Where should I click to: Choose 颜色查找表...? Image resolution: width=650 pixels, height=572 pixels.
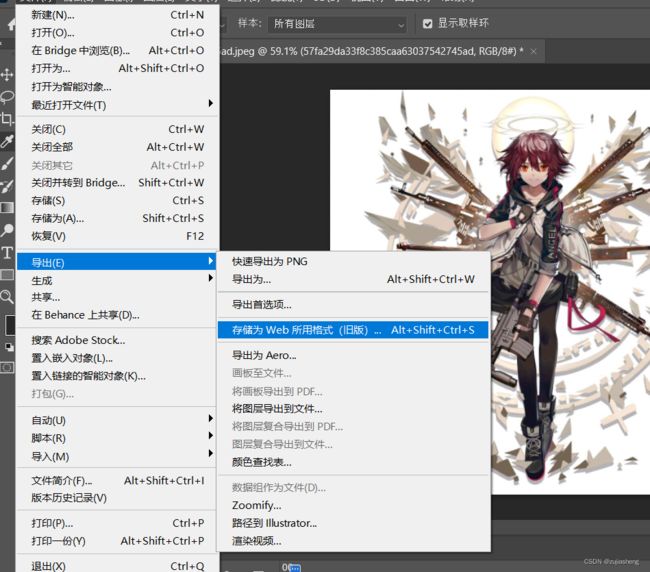pyautogui.click(x=353, y=462)
